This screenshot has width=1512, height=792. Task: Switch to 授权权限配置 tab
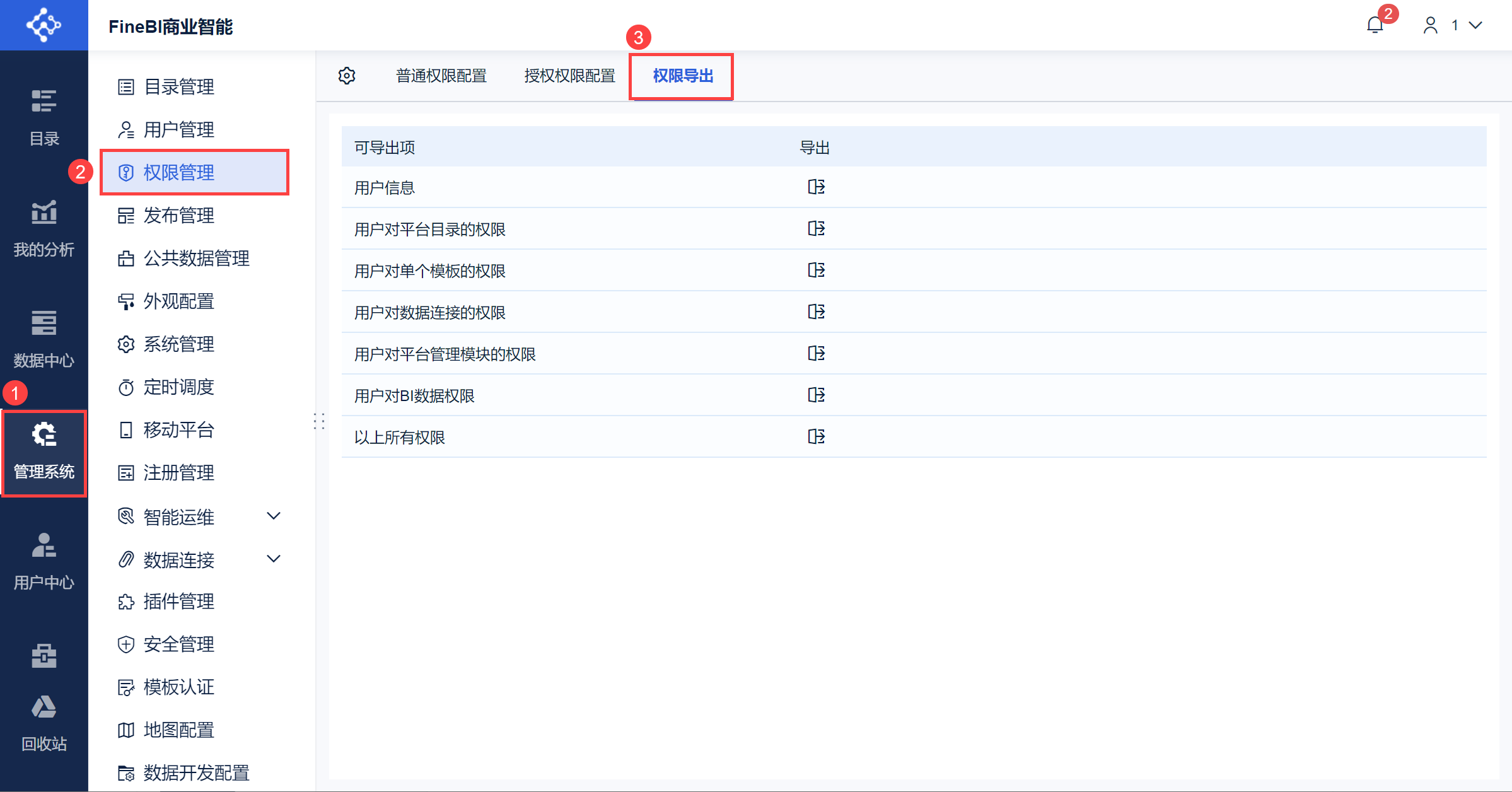(569, 76)
